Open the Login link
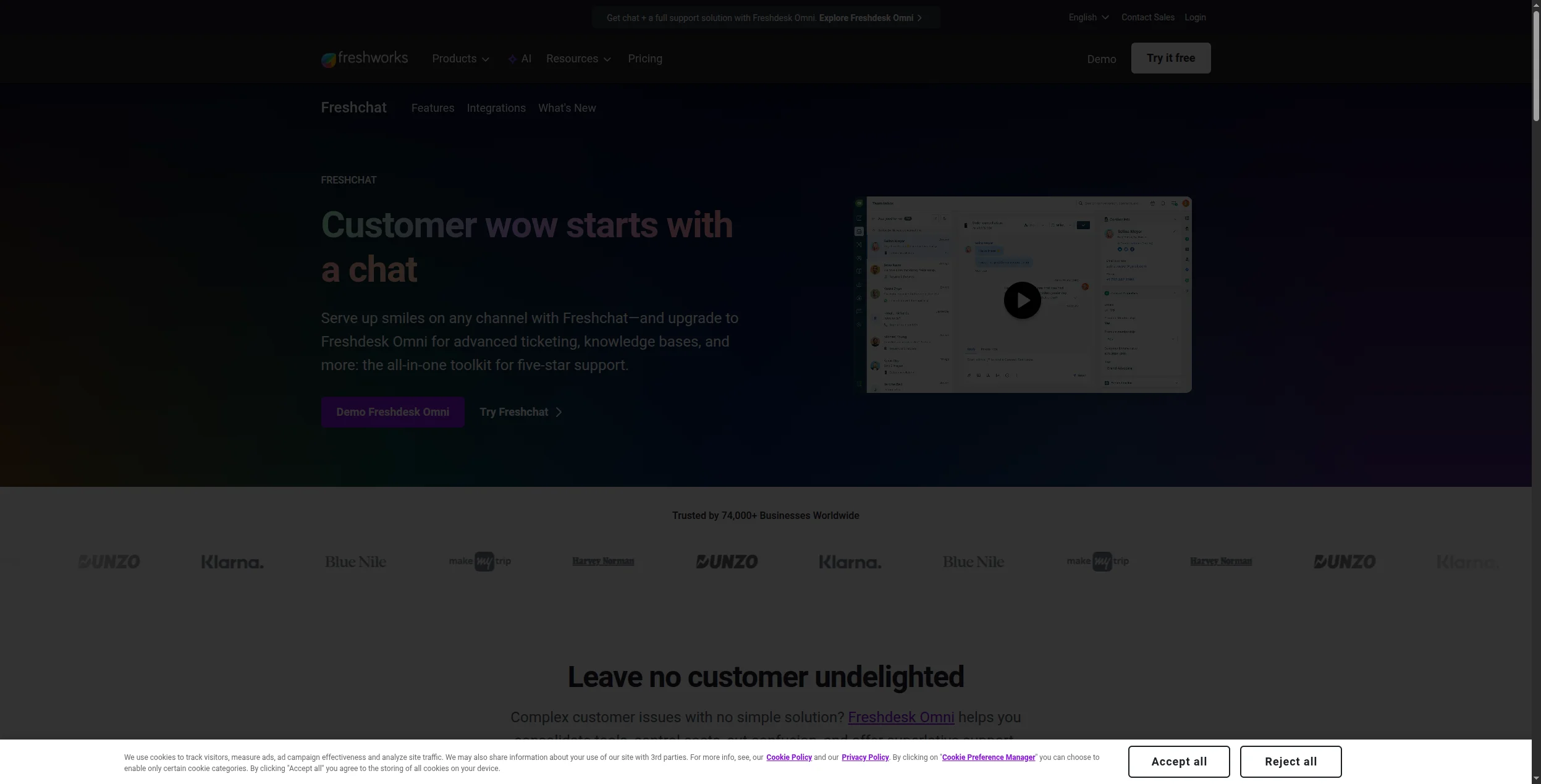Viewport: 1541px width, 784px height. click(x=1195, y=17)
